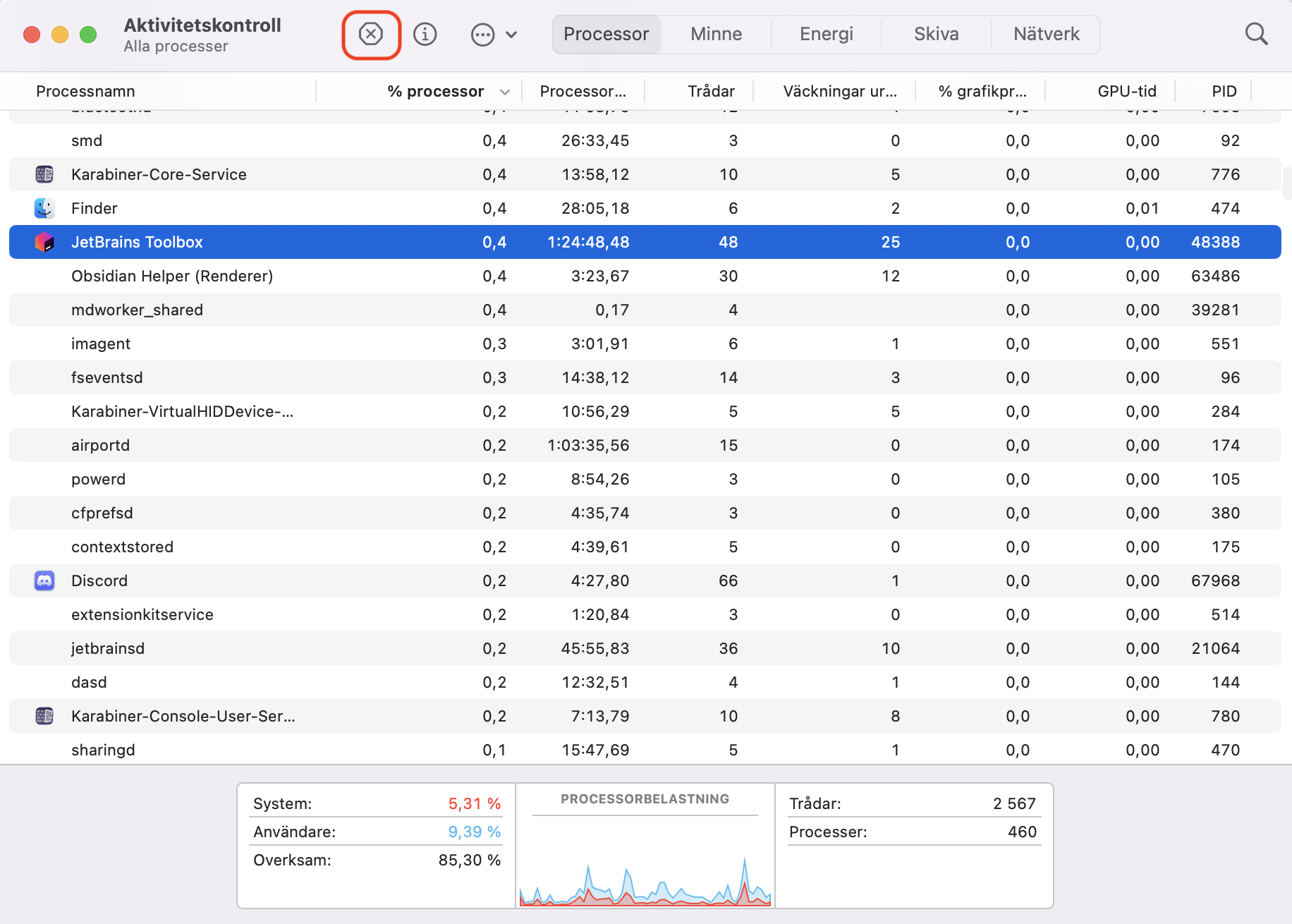Select the sharingd process row

click(645, 750)
